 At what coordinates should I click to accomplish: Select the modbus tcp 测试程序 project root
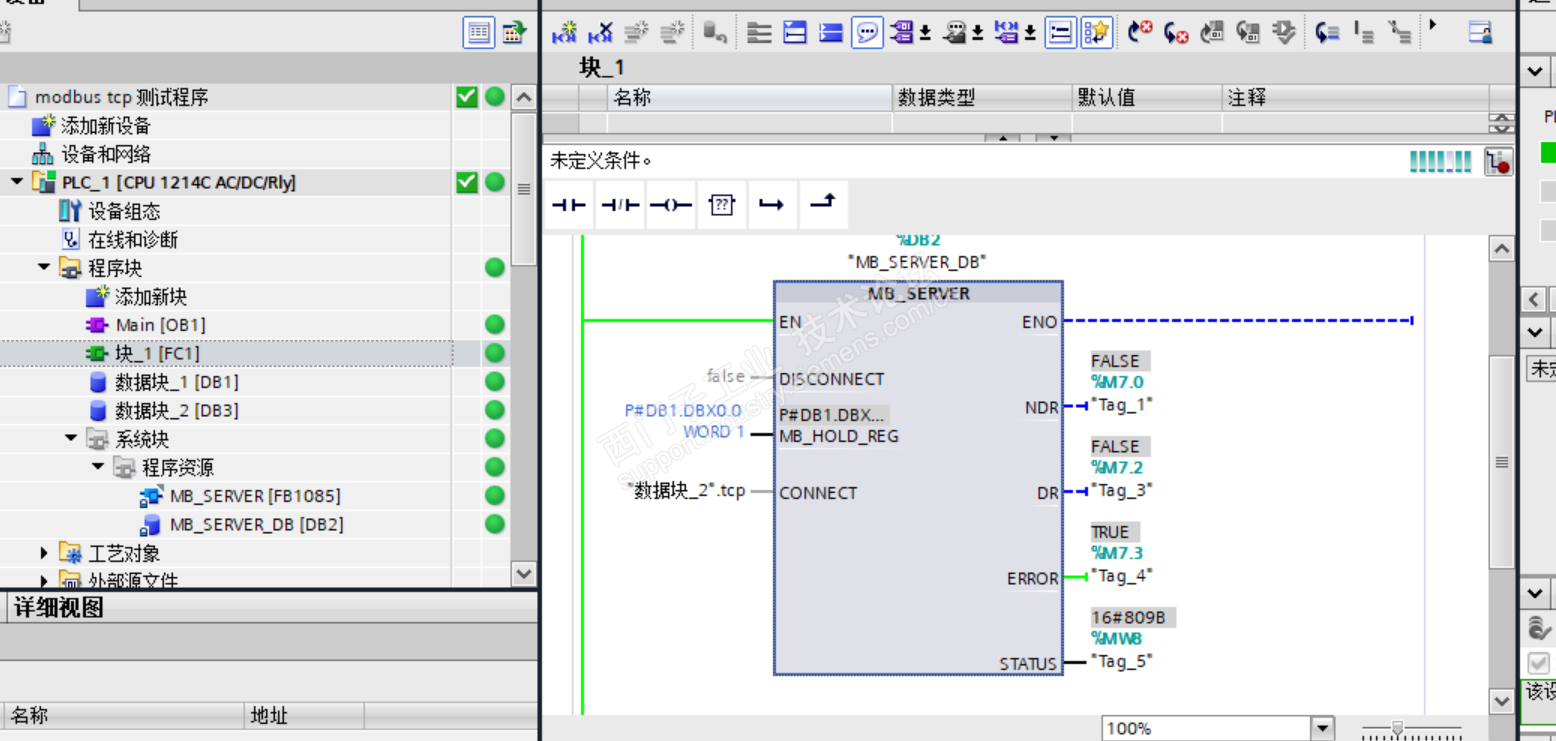point(121,97)
